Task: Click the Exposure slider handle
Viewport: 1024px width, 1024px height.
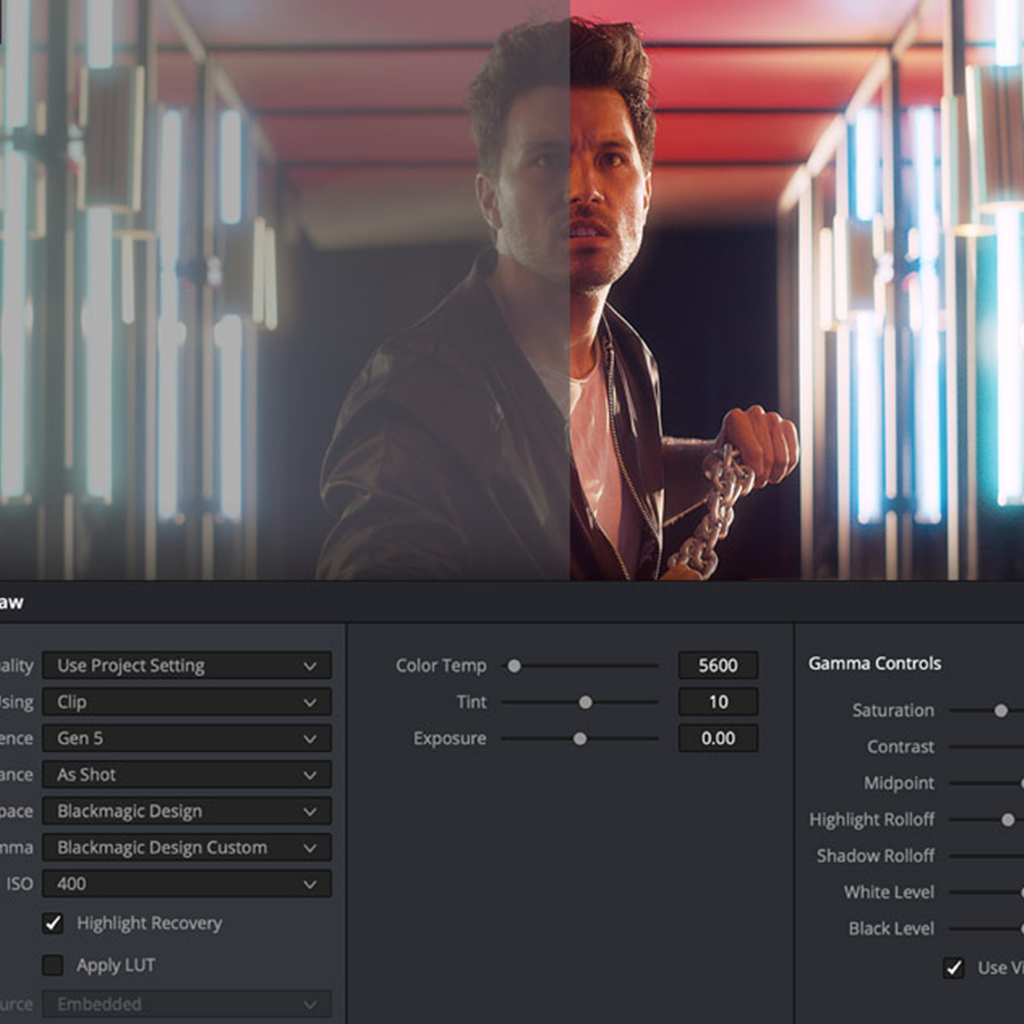Action: (x=579, y=739)
